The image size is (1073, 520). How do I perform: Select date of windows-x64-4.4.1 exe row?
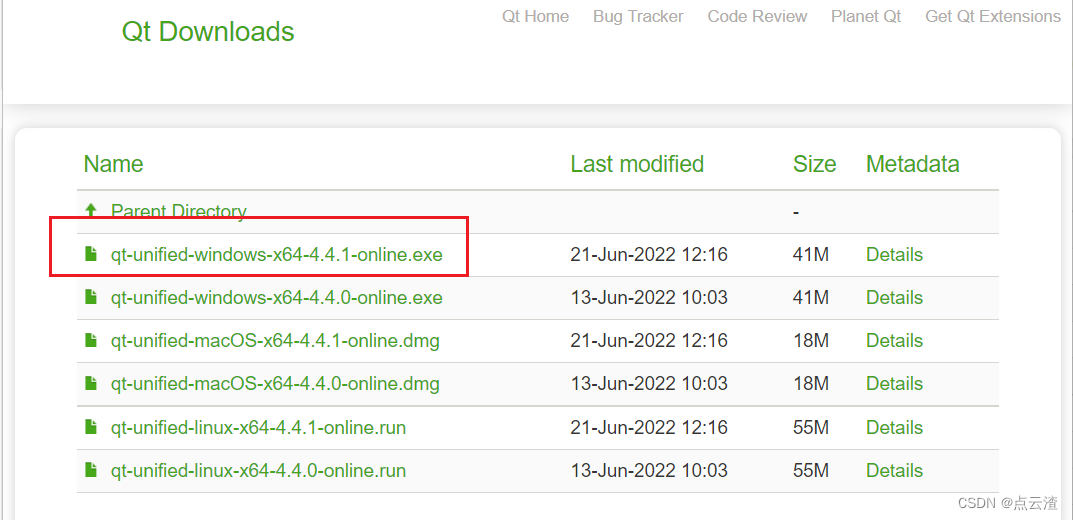[x=649, y=255]
